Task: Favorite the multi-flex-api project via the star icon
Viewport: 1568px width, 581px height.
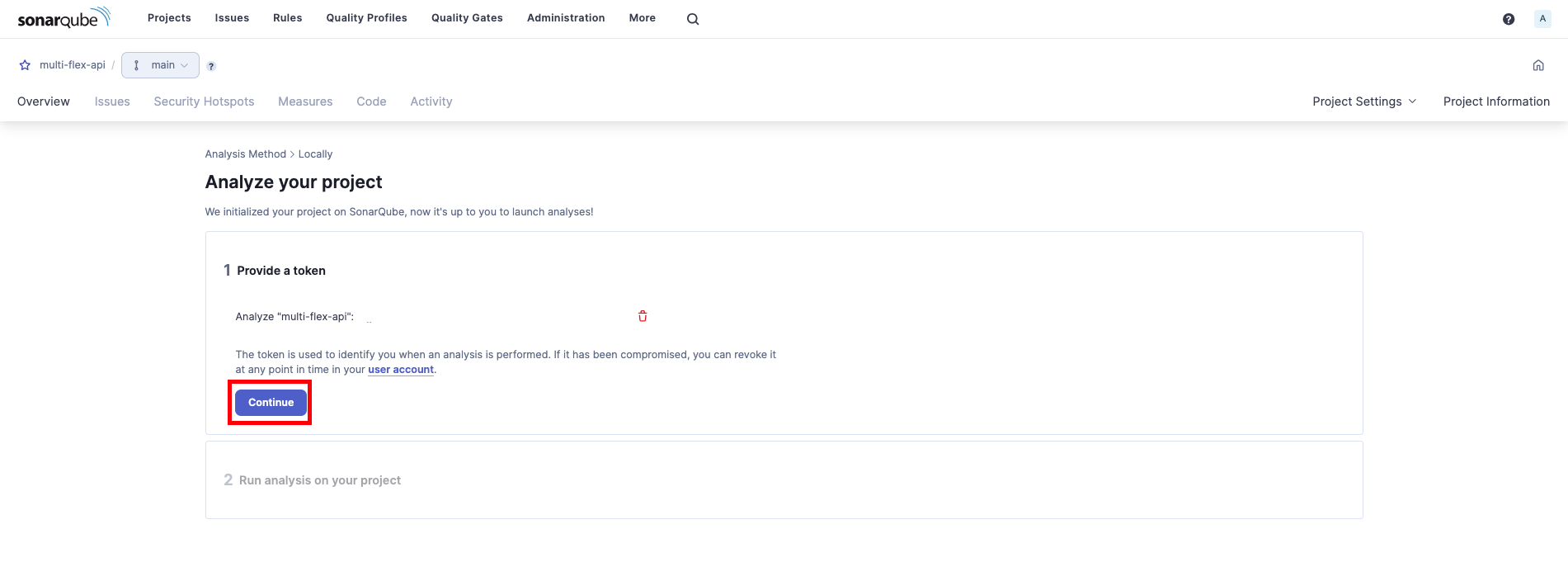Action: pyautogui.click(x=25, y=65)
